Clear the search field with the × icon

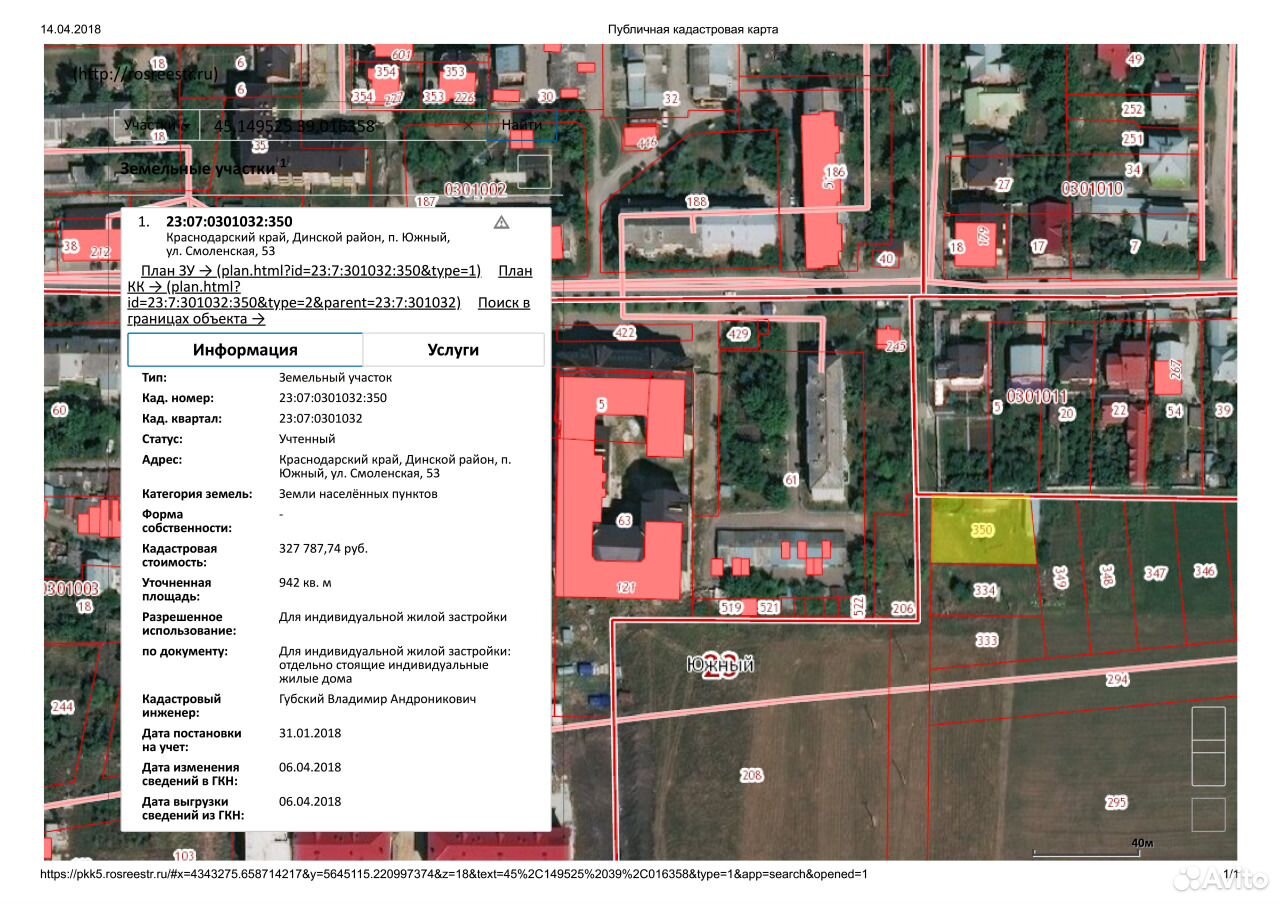(x=469, y=126)
